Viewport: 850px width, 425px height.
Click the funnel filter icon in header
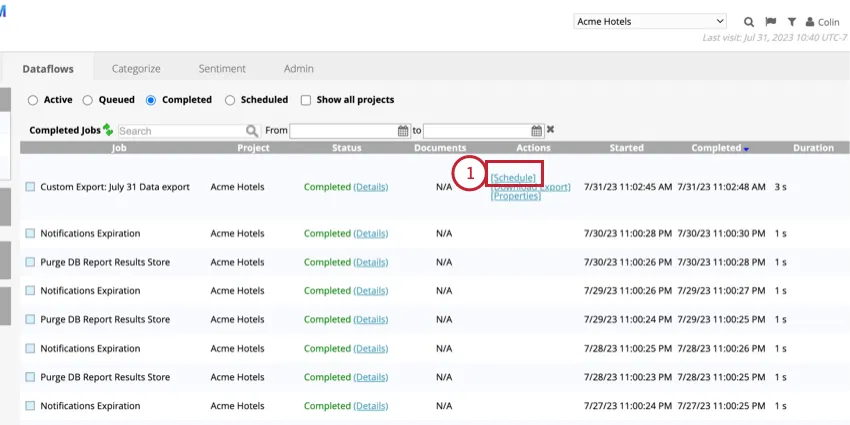click(x=791, y=21)
